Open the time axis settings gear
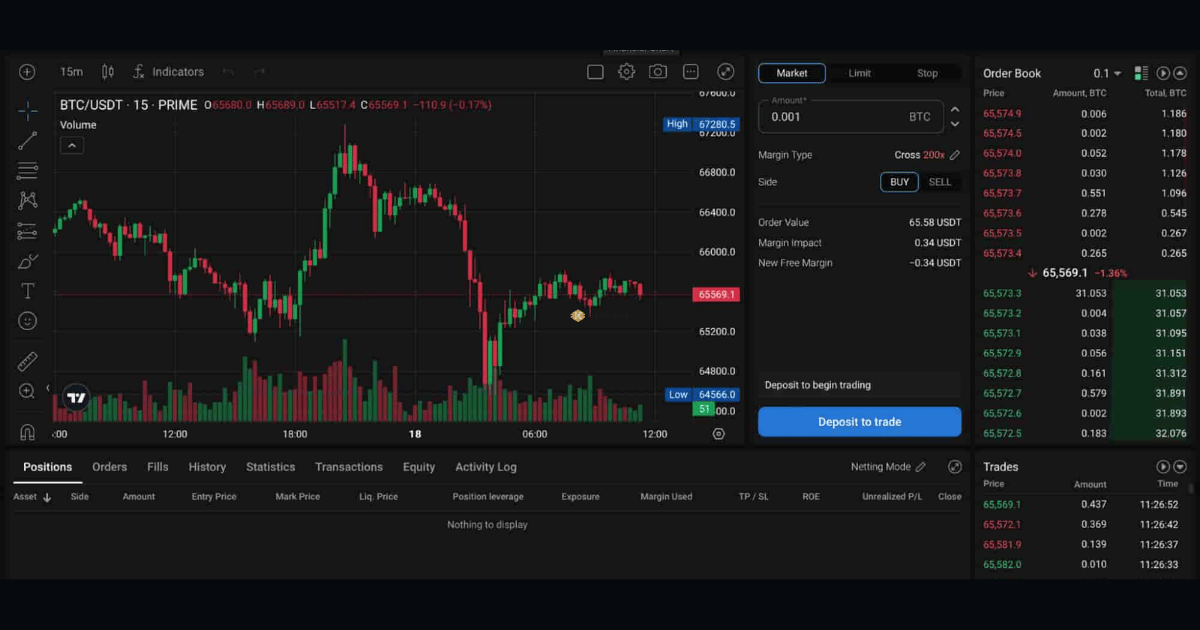Viewport: 1200px width, 630px height. pos(718,434)
